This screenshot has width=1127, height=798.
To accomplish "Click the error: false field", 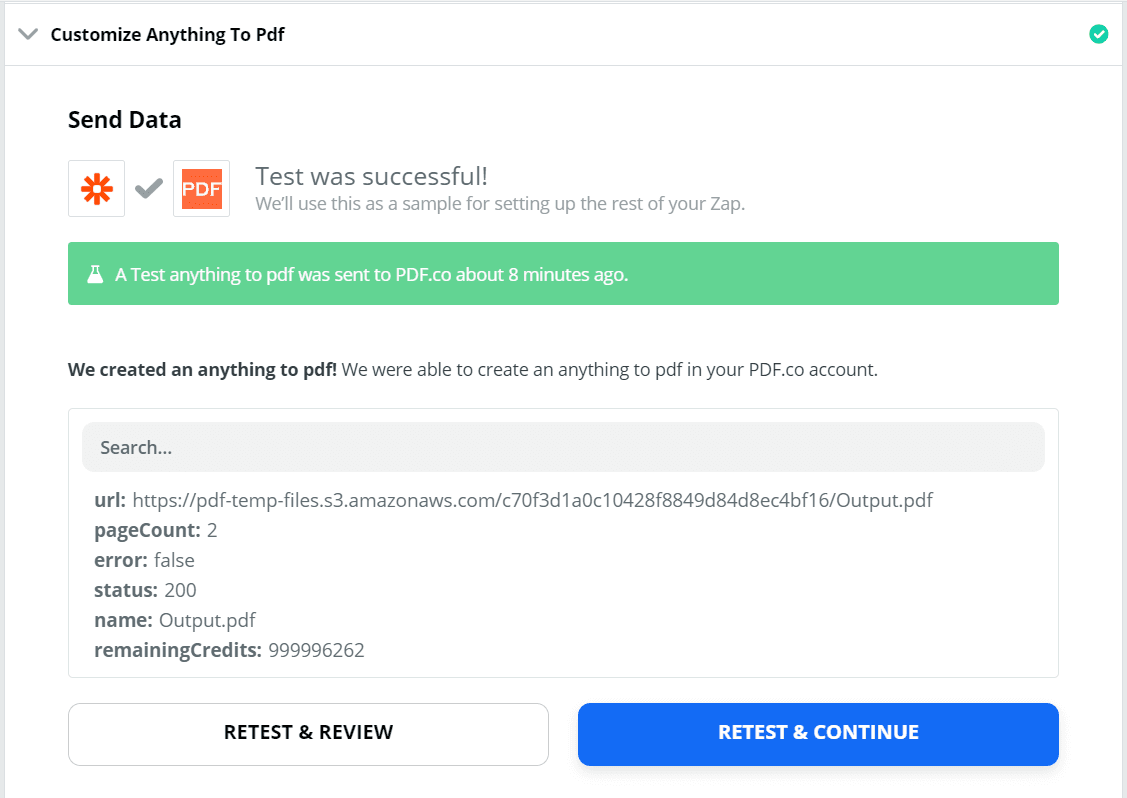I will click(134, 560).
